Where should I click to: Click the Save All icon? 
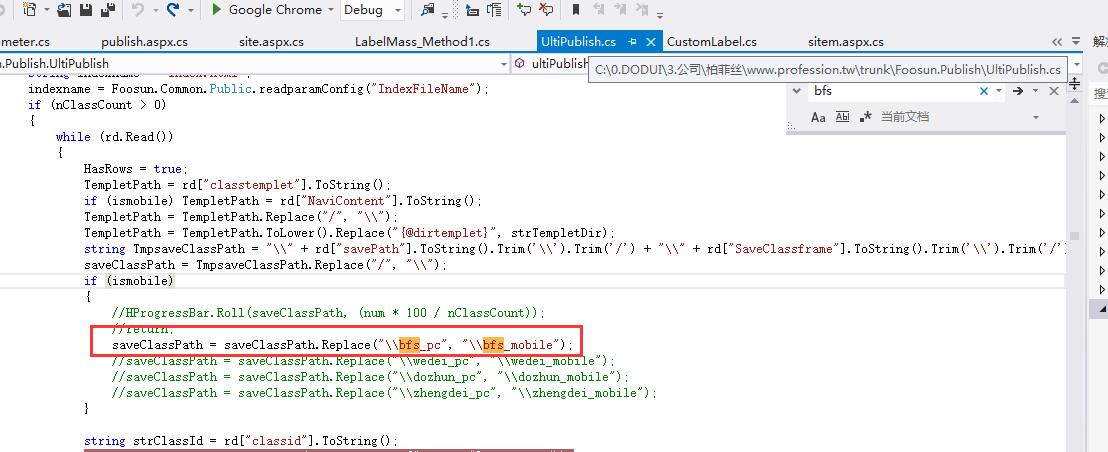pos(108,9)
